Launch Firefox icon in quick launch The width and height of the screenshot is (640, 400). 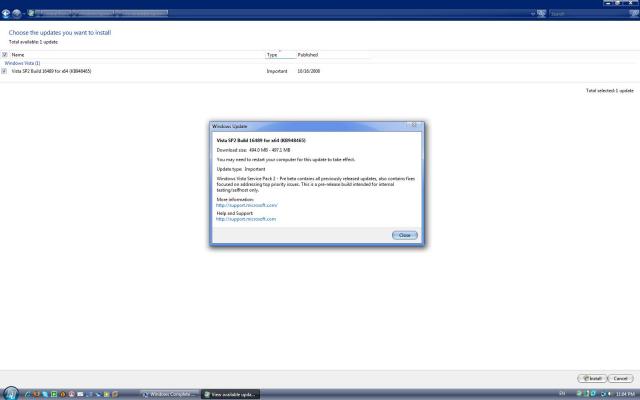click(x=36, y=394)
